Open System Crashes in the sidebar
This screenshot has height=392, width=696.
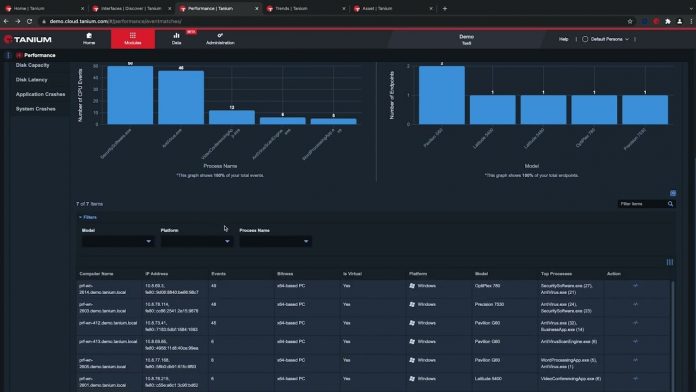[36, 109]
